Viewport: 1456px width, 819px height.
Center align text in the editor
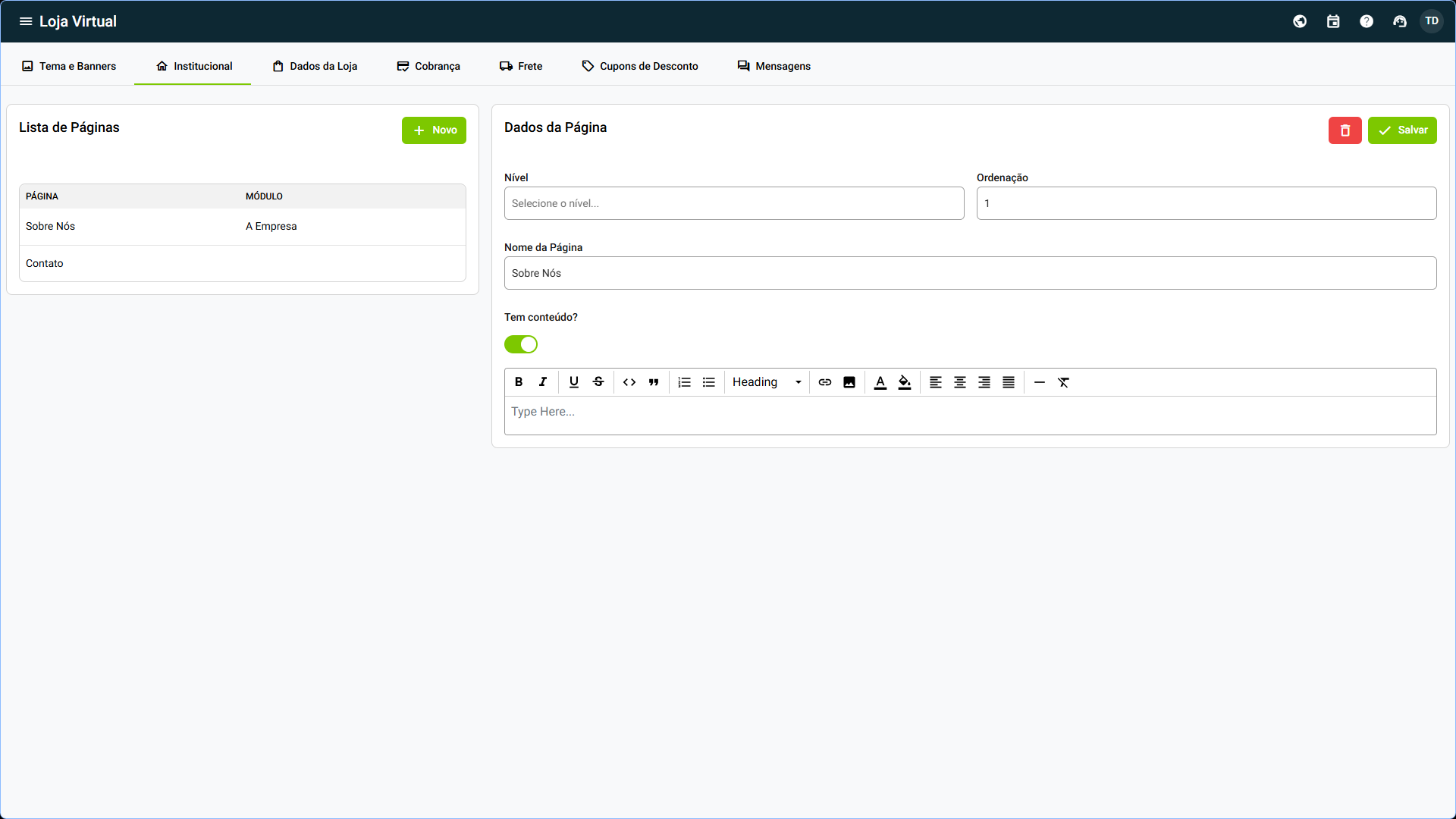pyautogui.click(x=960, y=382)
